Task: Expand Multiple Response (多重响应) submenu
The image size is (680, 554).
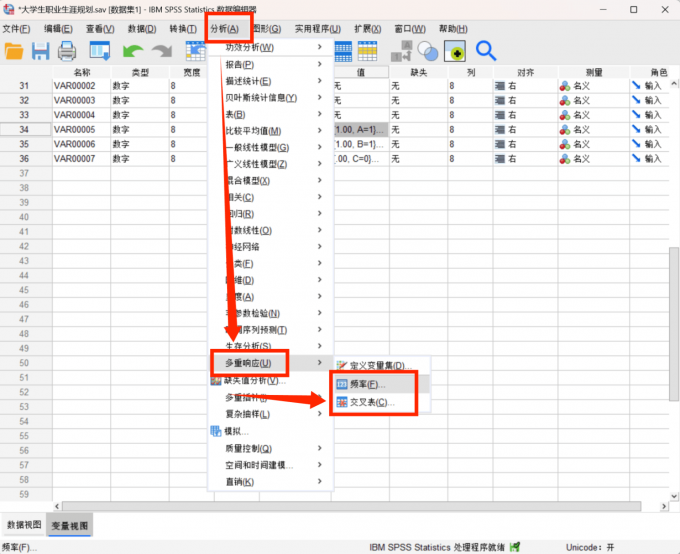Action: pyautogui.click(x=271, y=363)
